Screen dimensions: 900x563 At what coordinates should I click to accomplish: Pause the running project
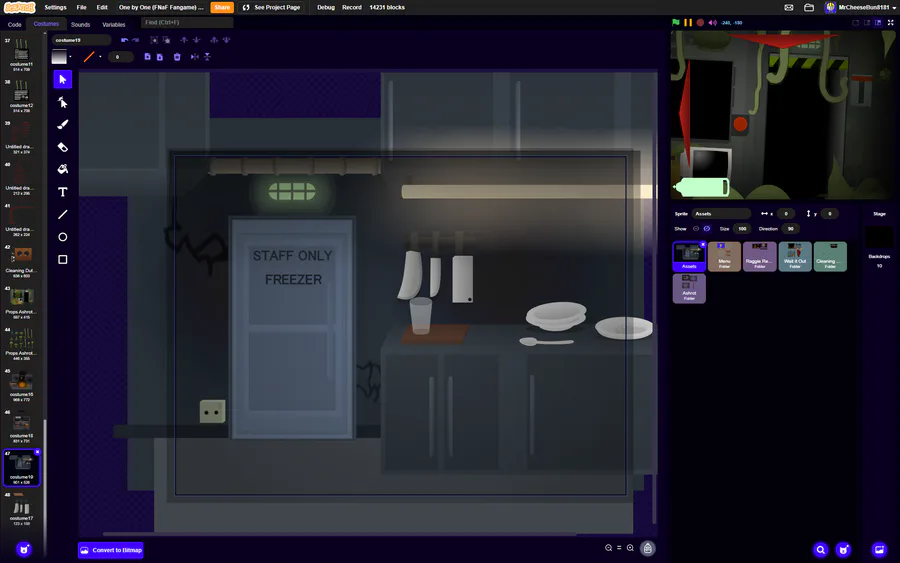tap(688, 22)
